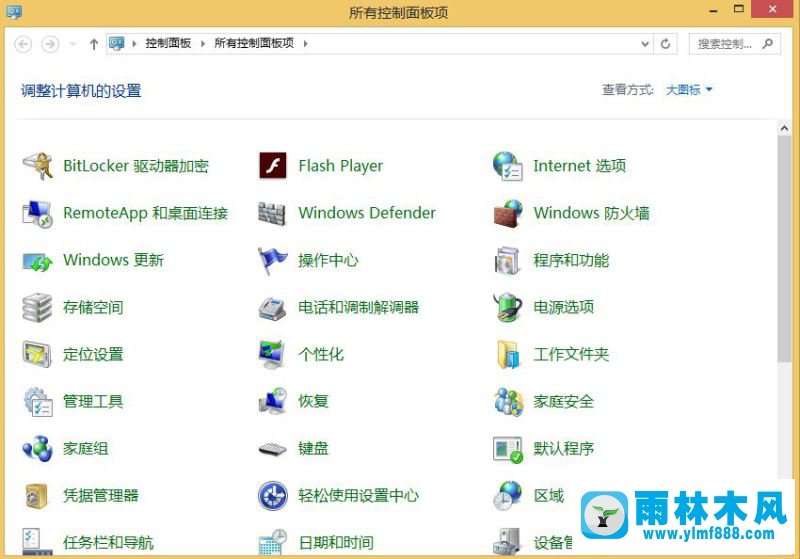Click the 电话和调制解调器 phone icon
Image resolution: width=800 pixels, height=559 pixels.
pyautogui.click(x=272, y=308)
